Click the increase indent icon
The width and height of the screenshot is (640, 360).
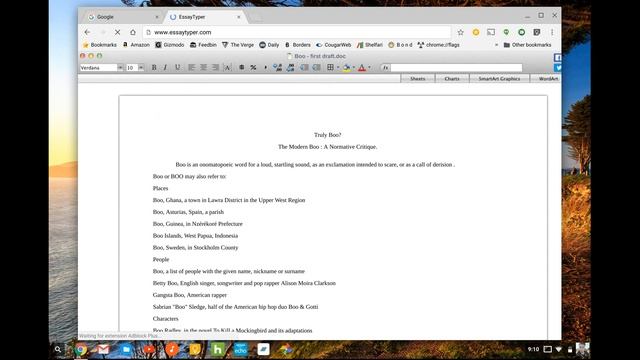[x=316, y=67]
